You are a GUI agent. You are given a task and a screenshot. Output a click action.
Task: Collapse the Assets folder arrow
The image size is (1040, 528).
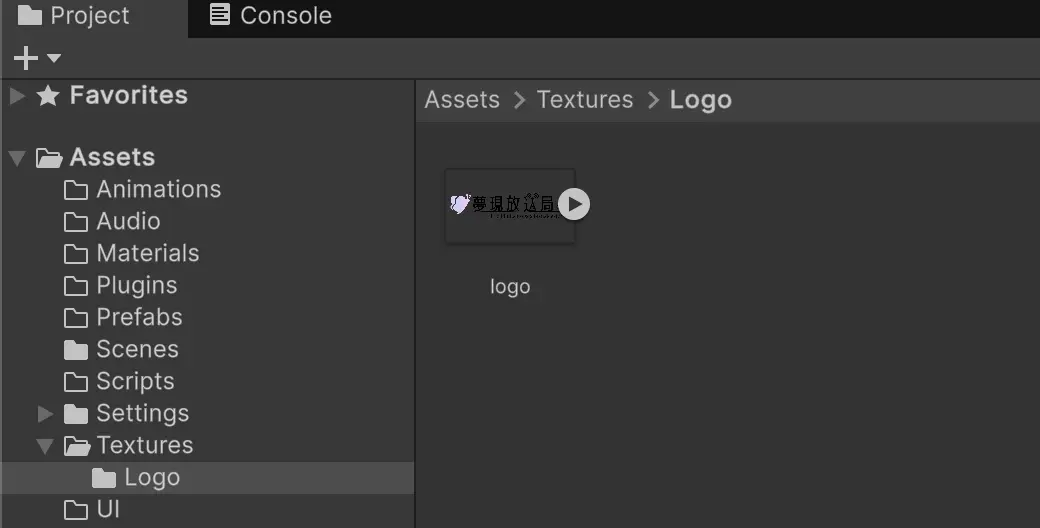tap(17, 158)
